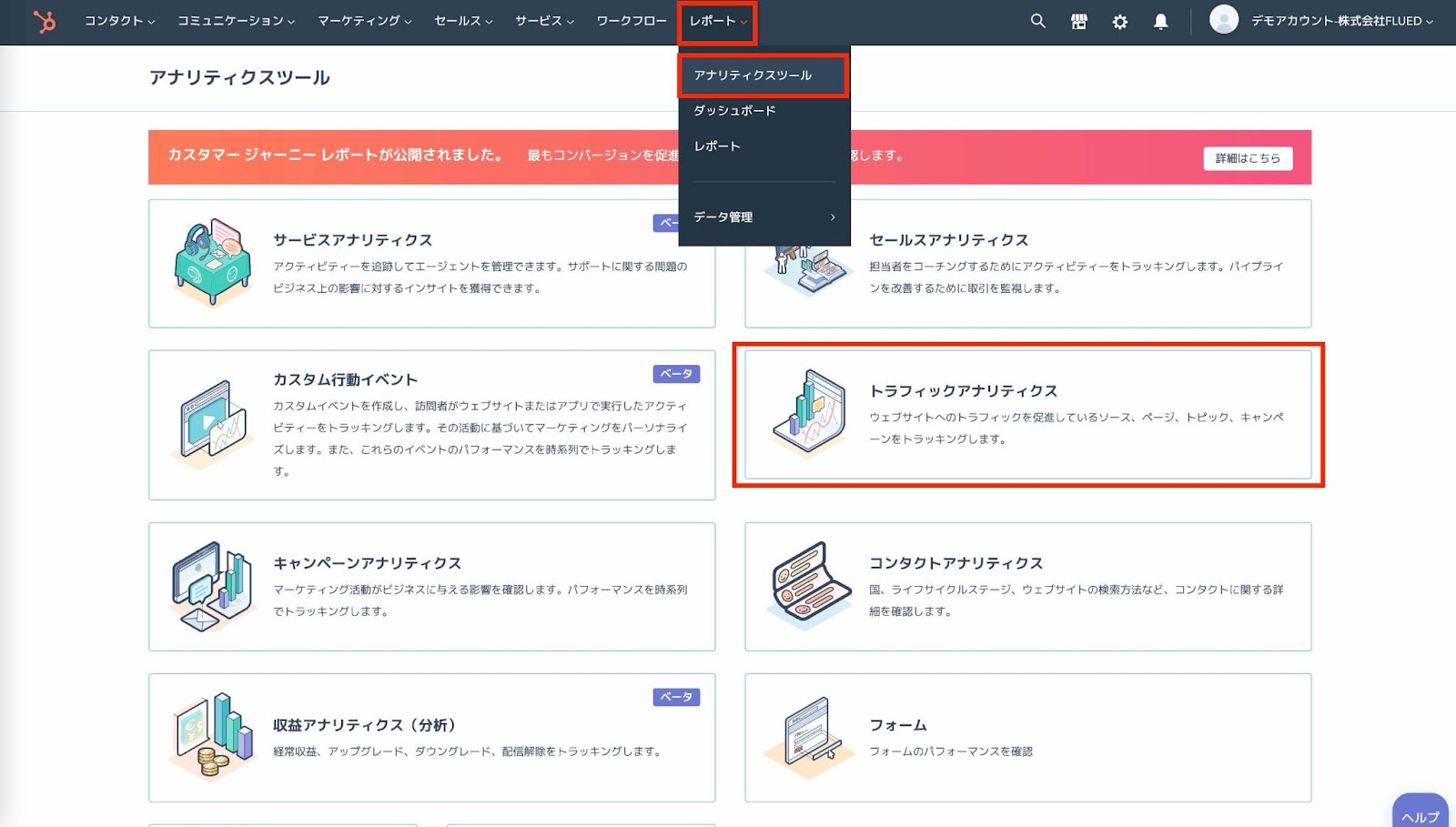
Task: Open the コンタクトアナリティクス card title
Action: [x=955, y=564]
